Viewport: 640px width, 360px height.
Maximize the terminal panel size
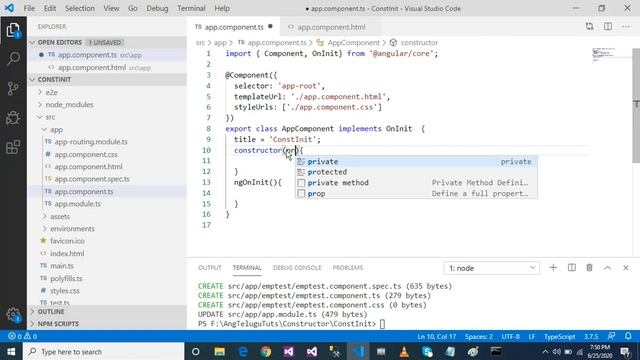click(x=607, y=268)
